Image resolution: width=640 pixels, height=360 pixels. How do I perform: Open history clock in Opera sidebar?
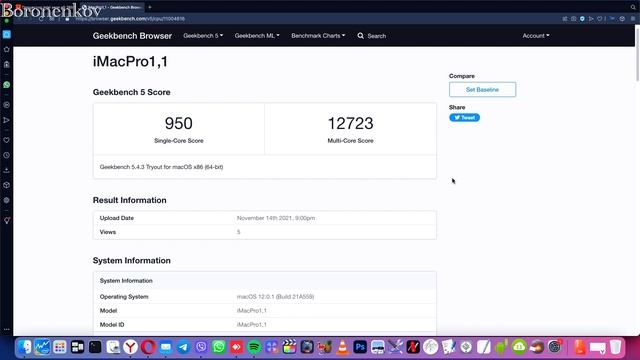(x=7, y=155)
